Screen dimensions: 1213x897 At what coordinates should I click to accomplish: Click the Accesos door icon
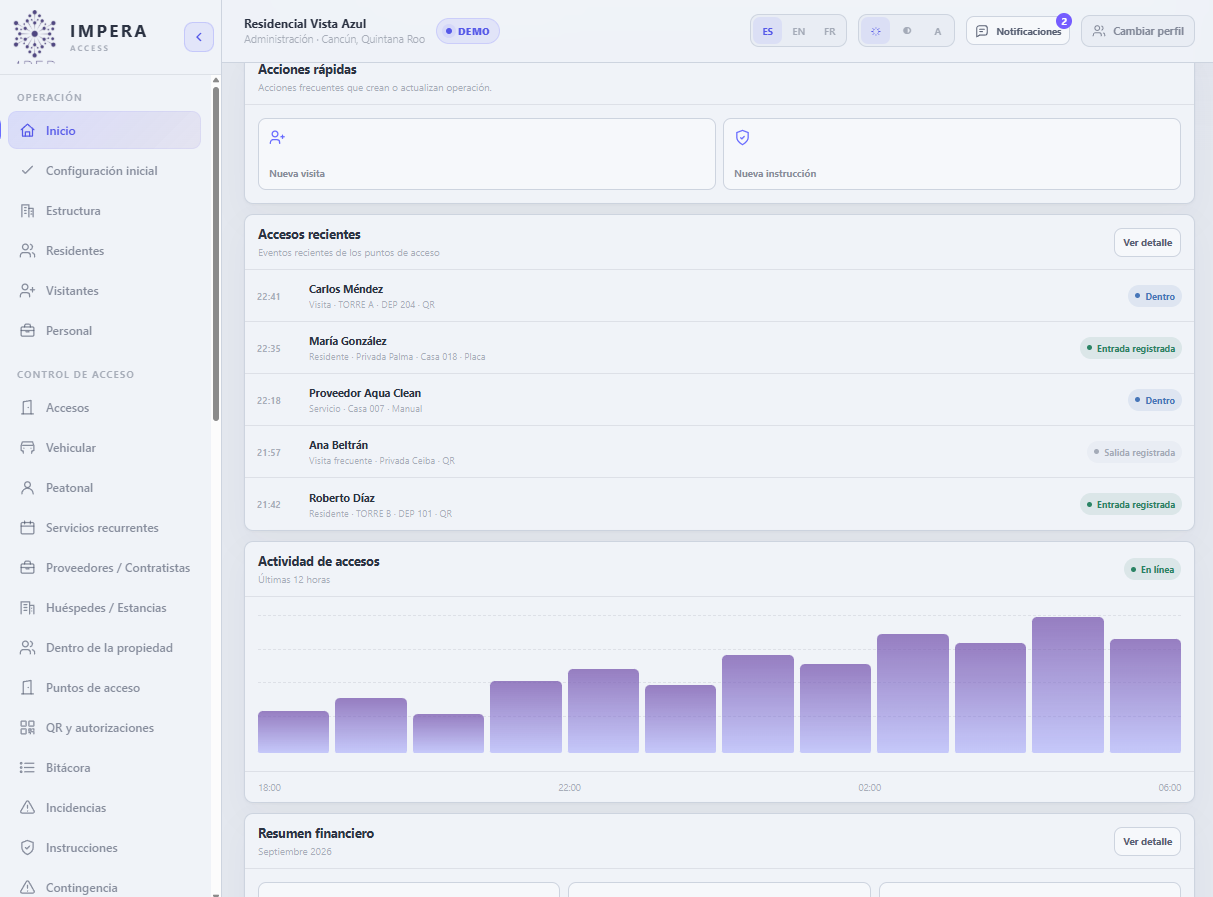(x=28, y=408)
